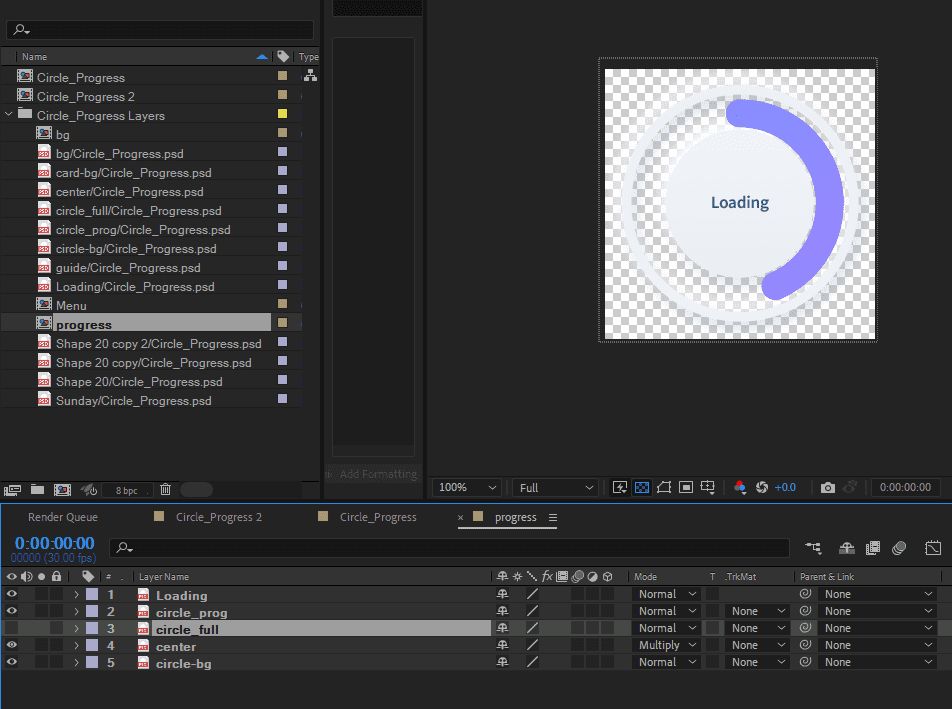The image size is (952, 709).
Task: Select guide/Circle_Progress.psd footage item
Action: tap(128, 268)
